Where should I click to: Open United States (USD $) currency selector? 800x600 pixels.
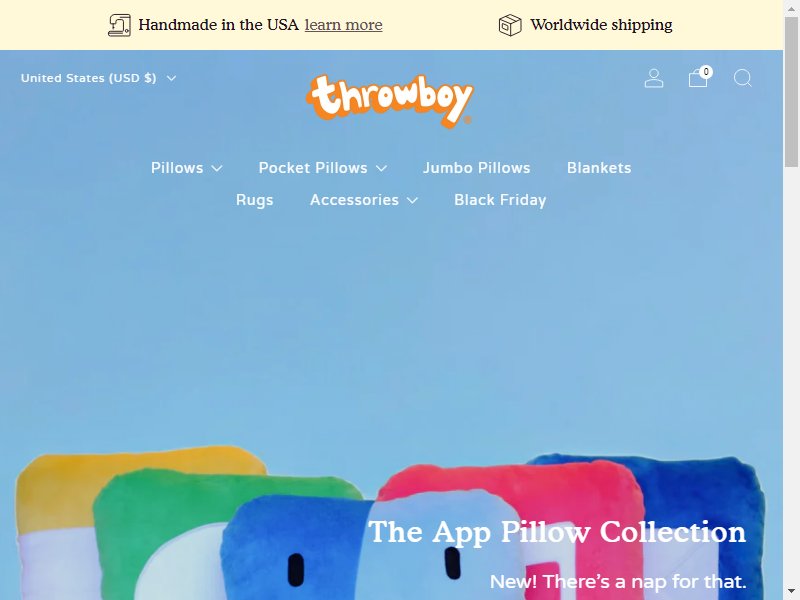tap(98, 78)
